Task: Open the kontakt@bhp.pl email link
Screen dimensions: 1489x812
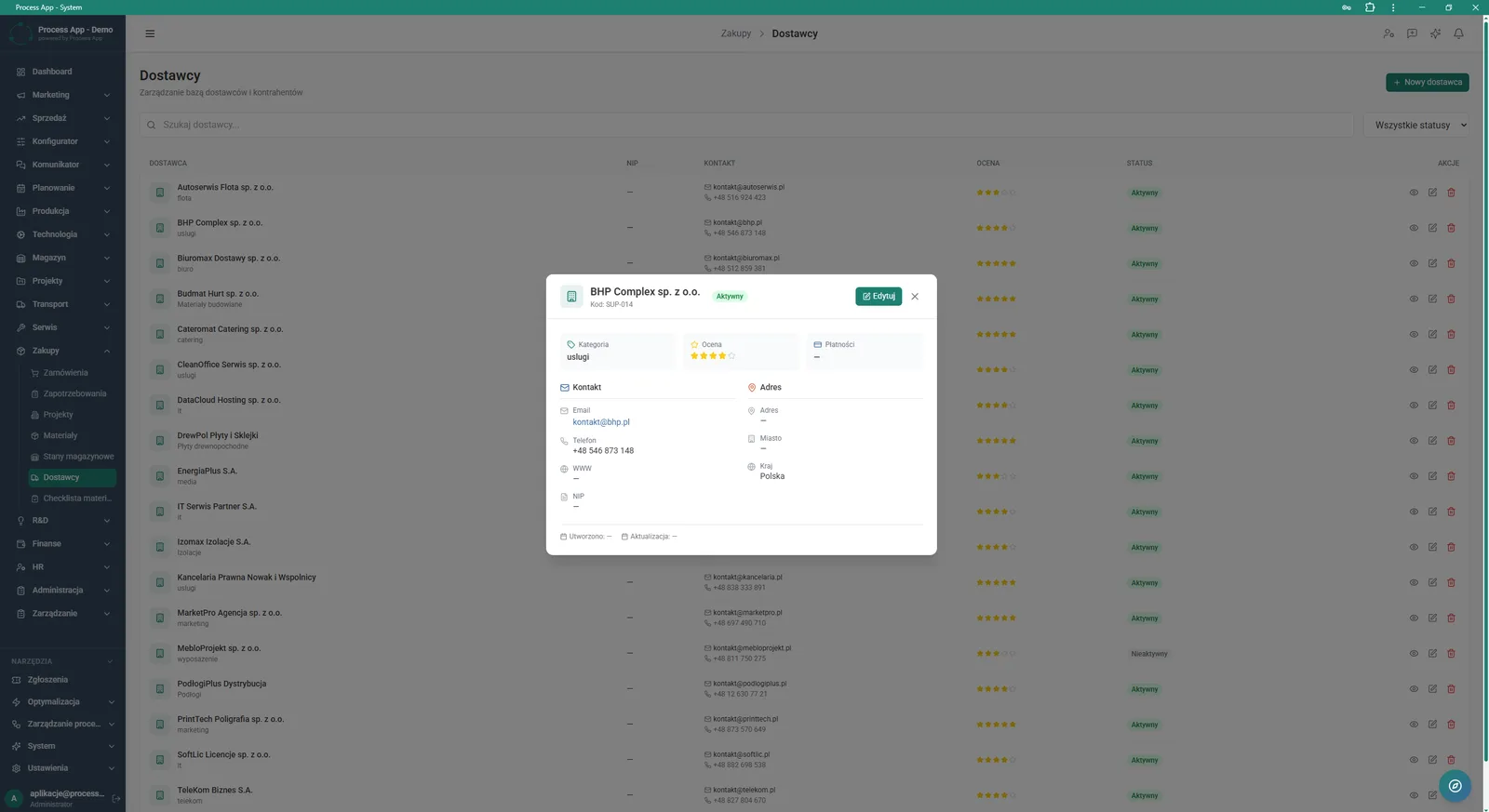Action: tap(601, 422)
